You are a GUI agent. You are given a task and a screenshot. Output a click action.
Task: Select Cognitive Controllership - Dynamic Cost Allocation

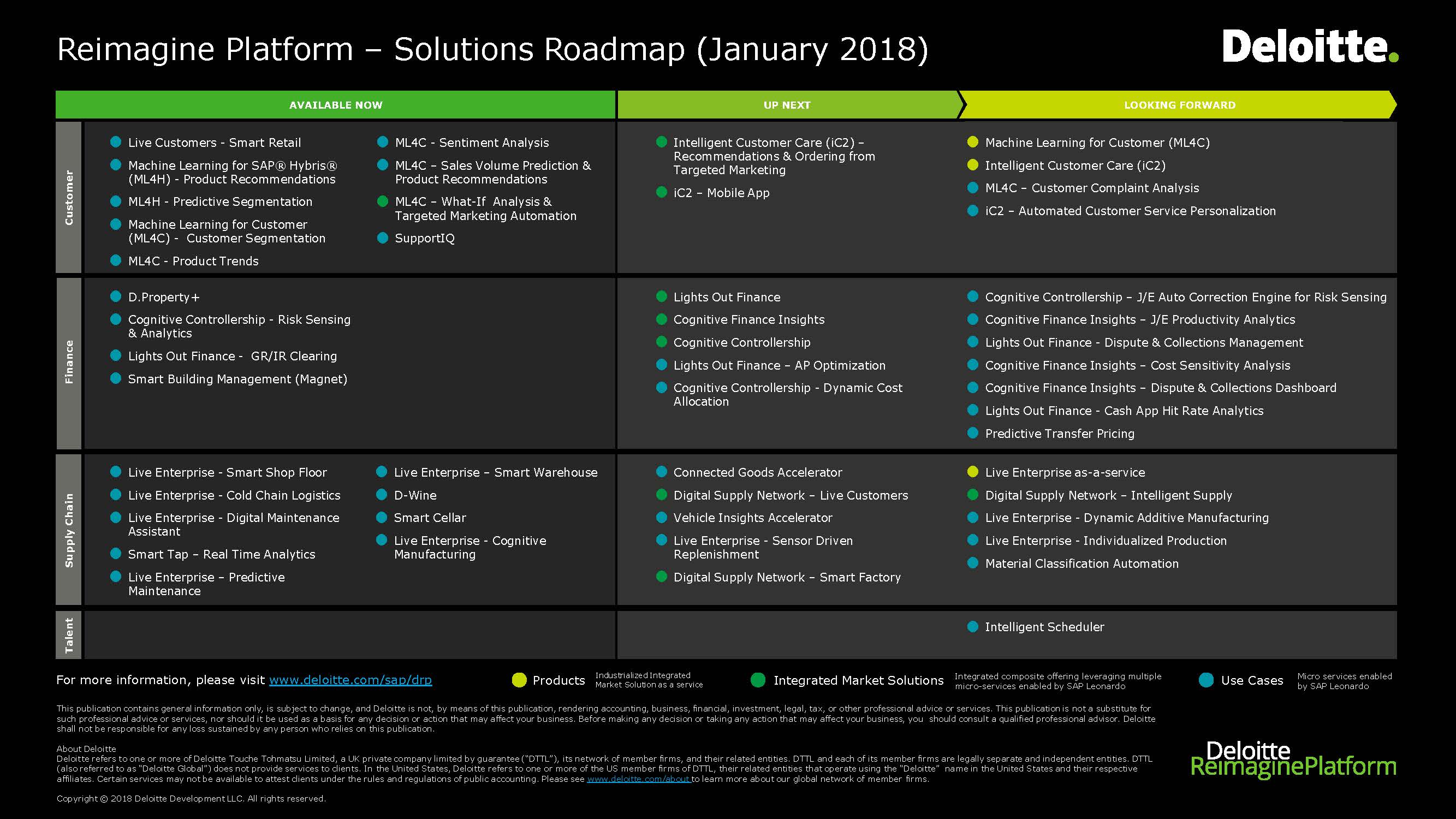[x=788, y=395]
